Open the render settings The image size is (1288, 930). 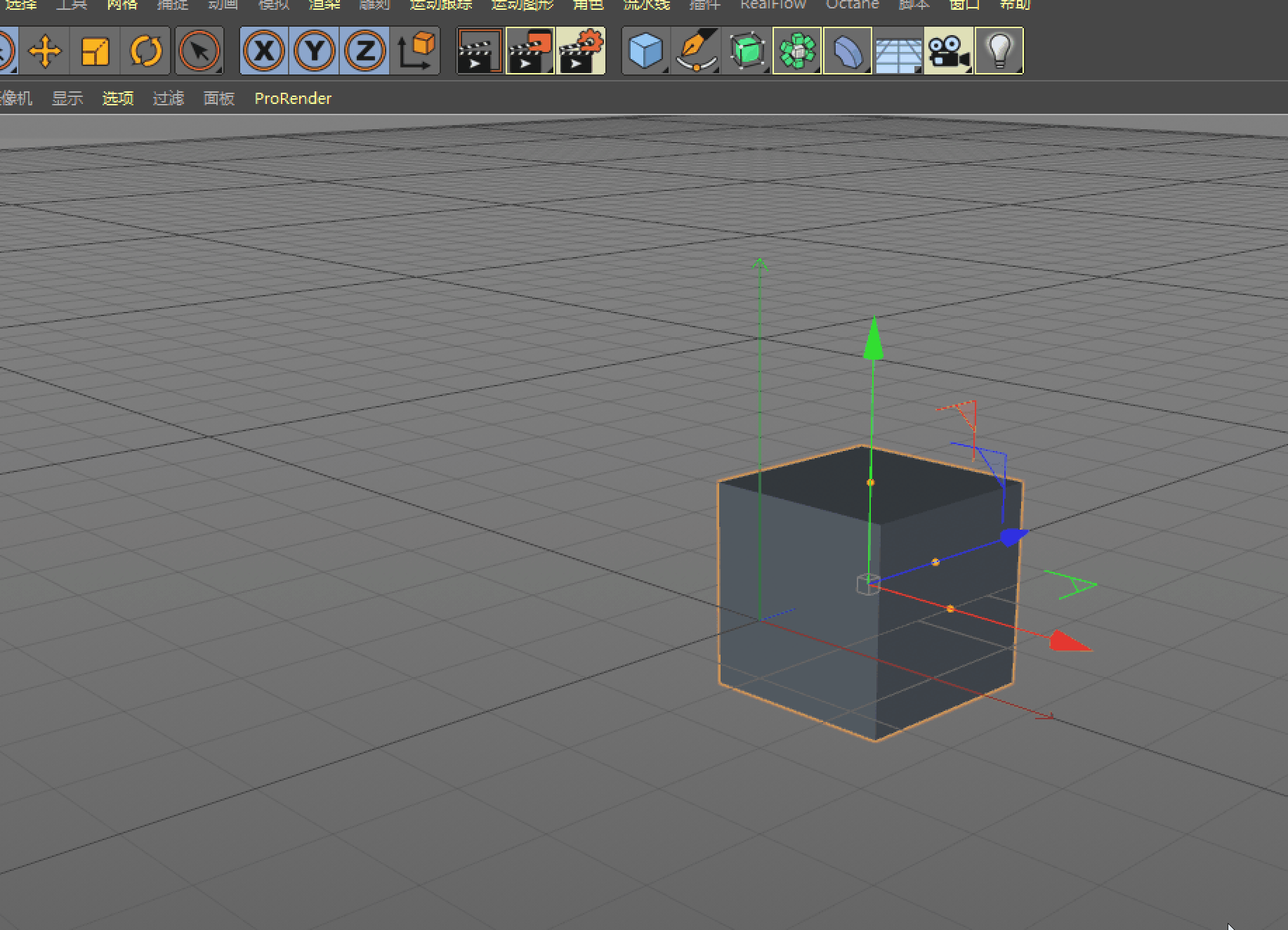(581, 51)
